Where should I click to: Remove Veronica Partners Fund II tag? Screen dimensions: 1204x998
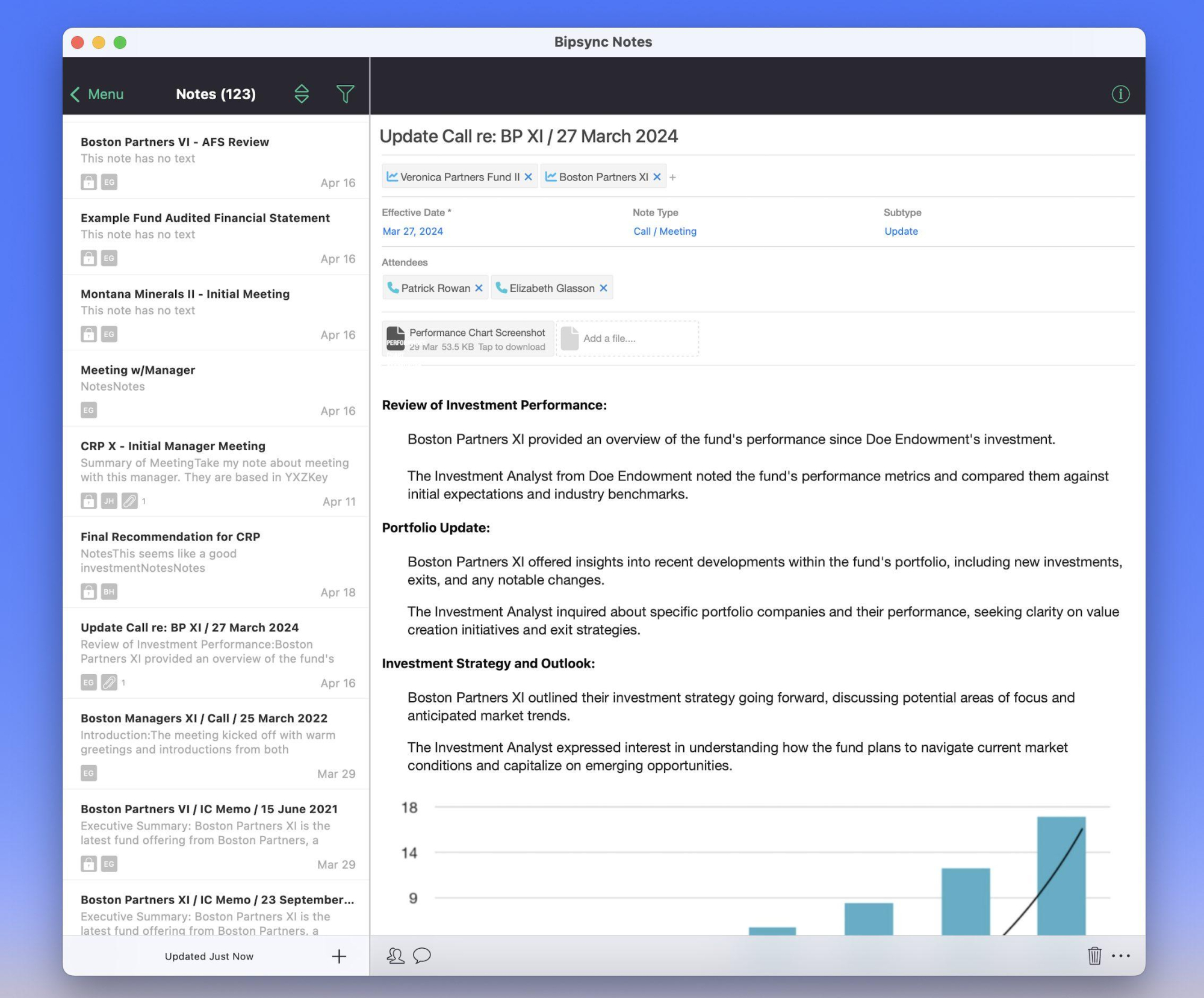point(528,177)
